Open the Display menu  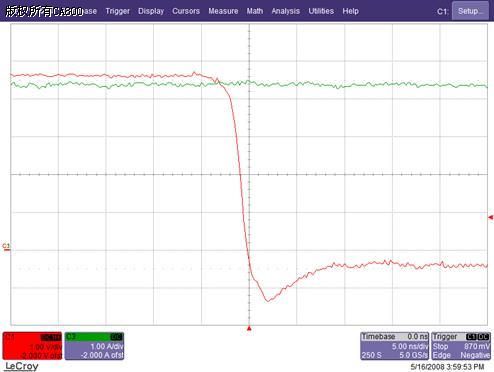click(151, 11)
